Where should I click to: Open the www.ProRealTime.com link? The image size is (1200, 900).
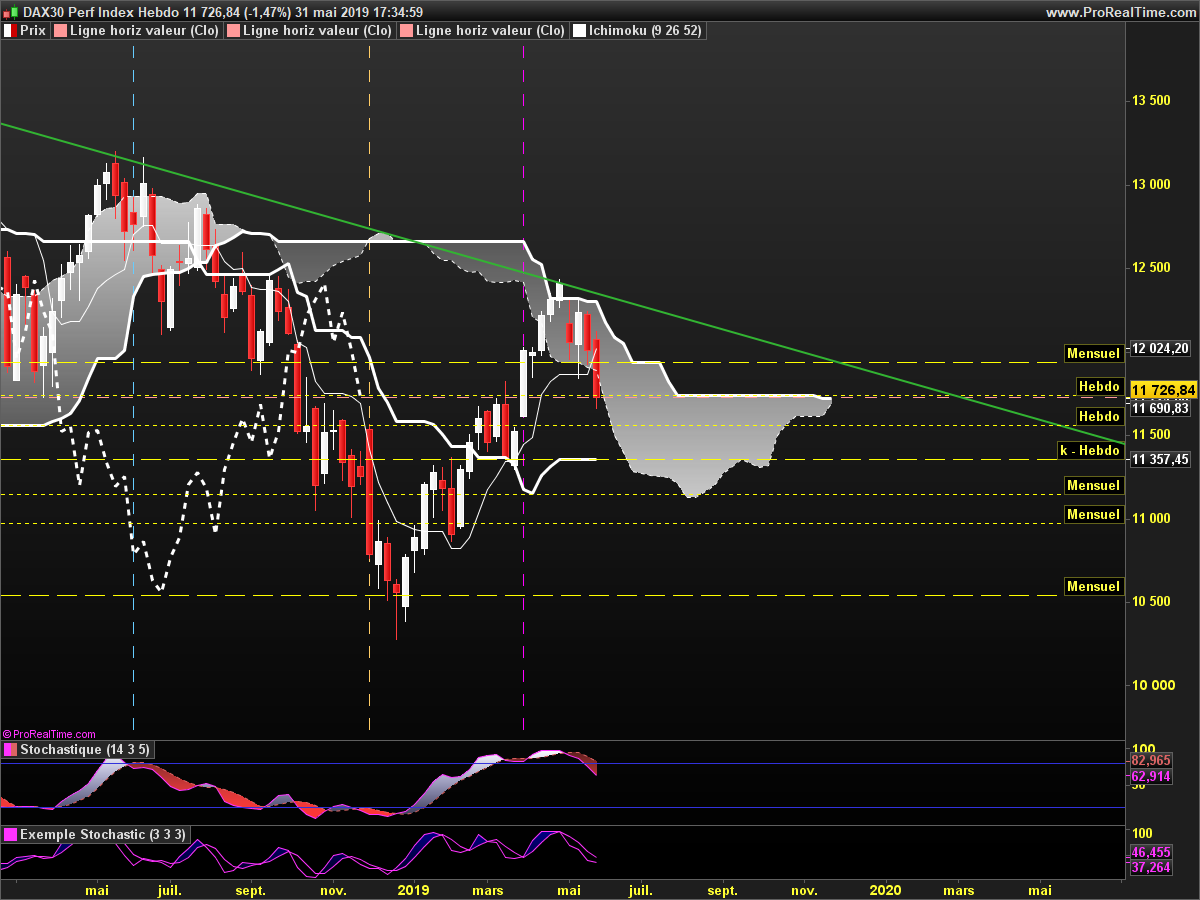pyautogui.click(x=1120, y=12)
